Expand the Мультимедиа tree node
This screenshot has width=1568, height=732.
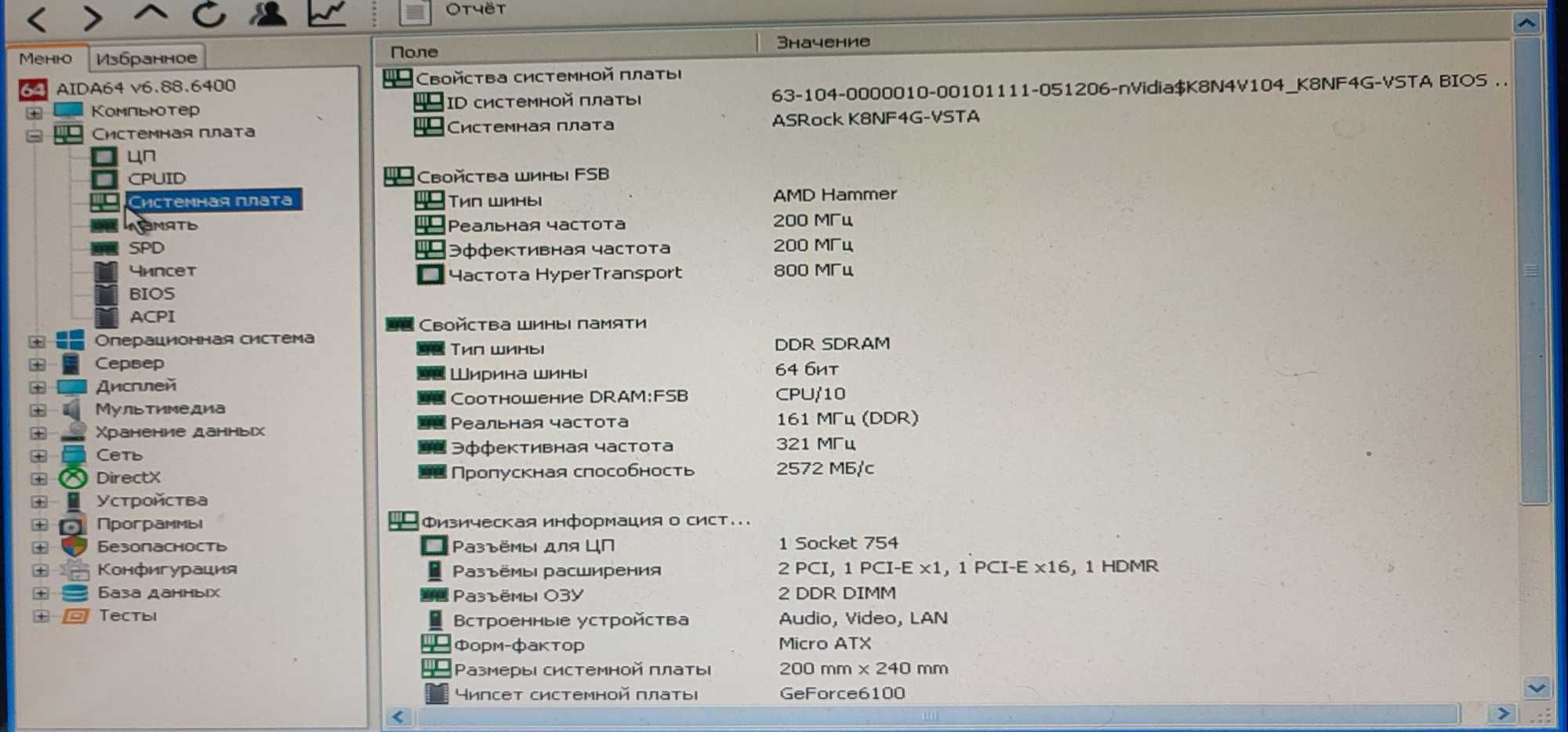click(x=38, y=410)
